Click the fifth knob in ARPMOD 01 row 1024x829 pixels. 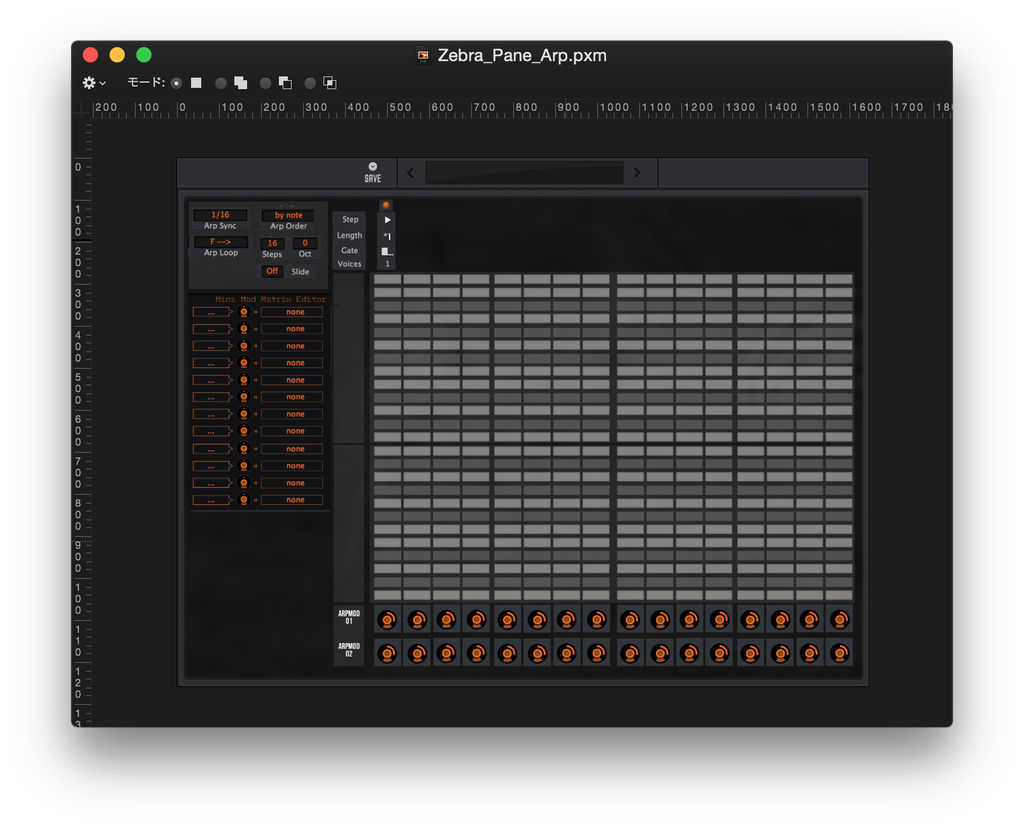(507, 619)
